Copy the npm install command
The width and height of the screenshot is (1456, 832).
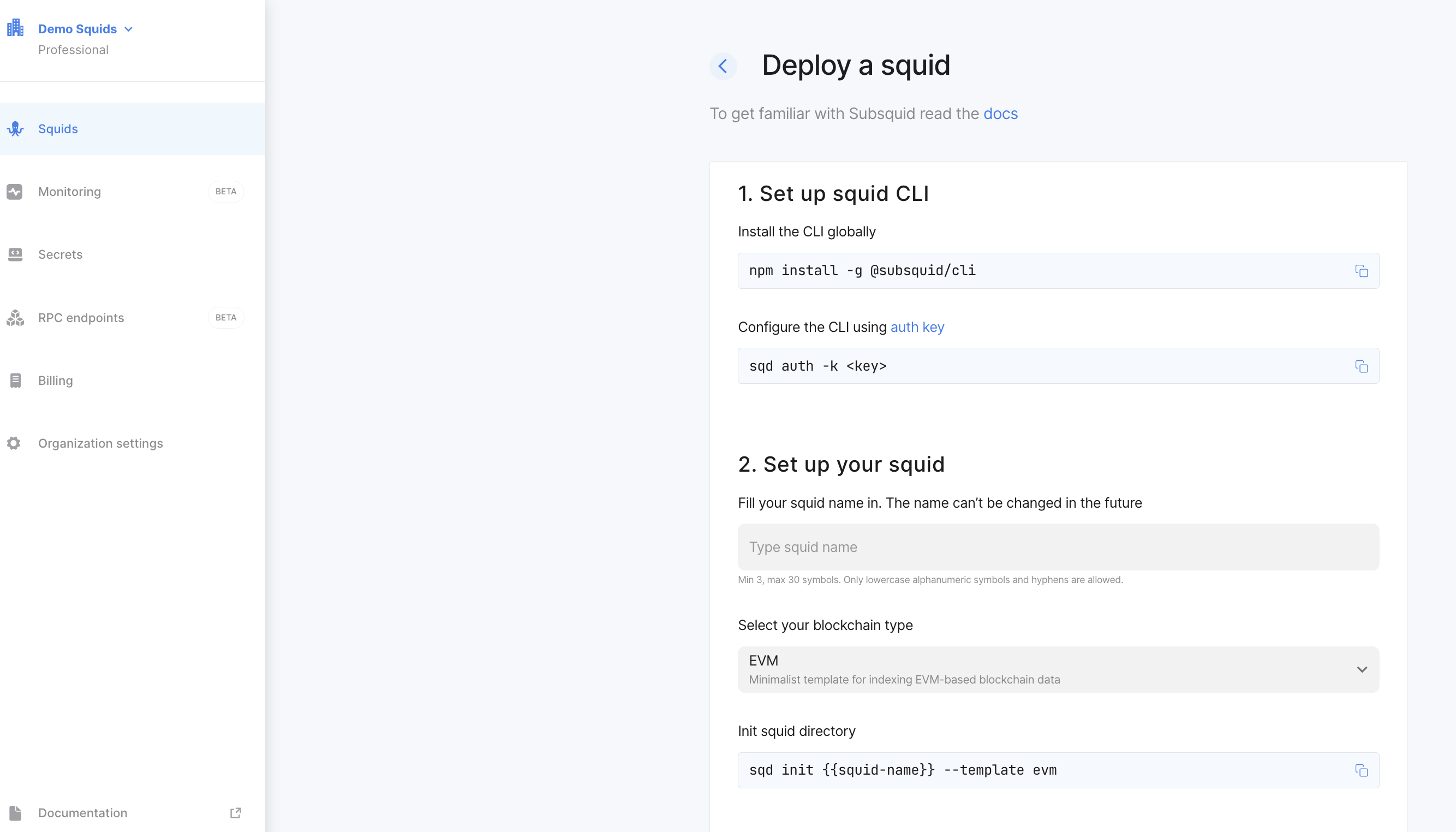[x=1361, y=271]
